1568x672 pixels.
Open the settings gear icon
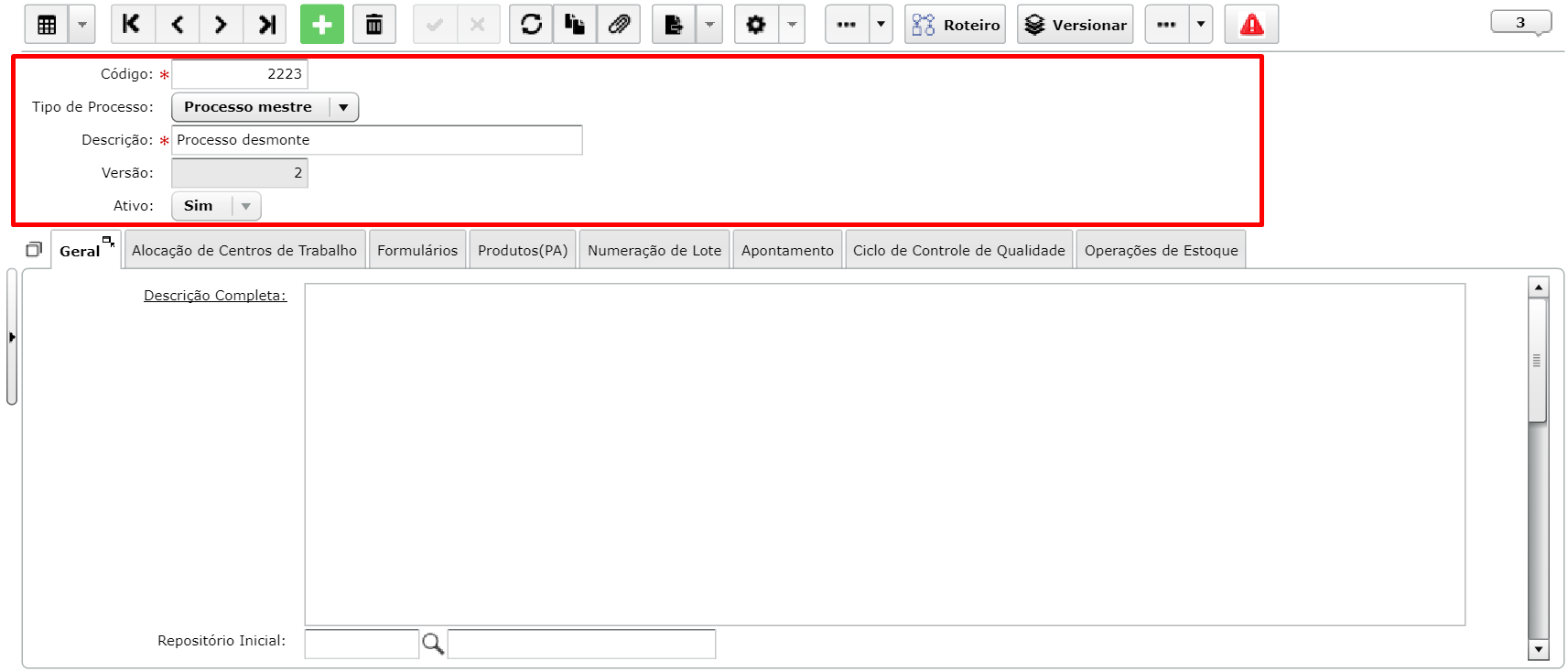(x=756, y=25)
